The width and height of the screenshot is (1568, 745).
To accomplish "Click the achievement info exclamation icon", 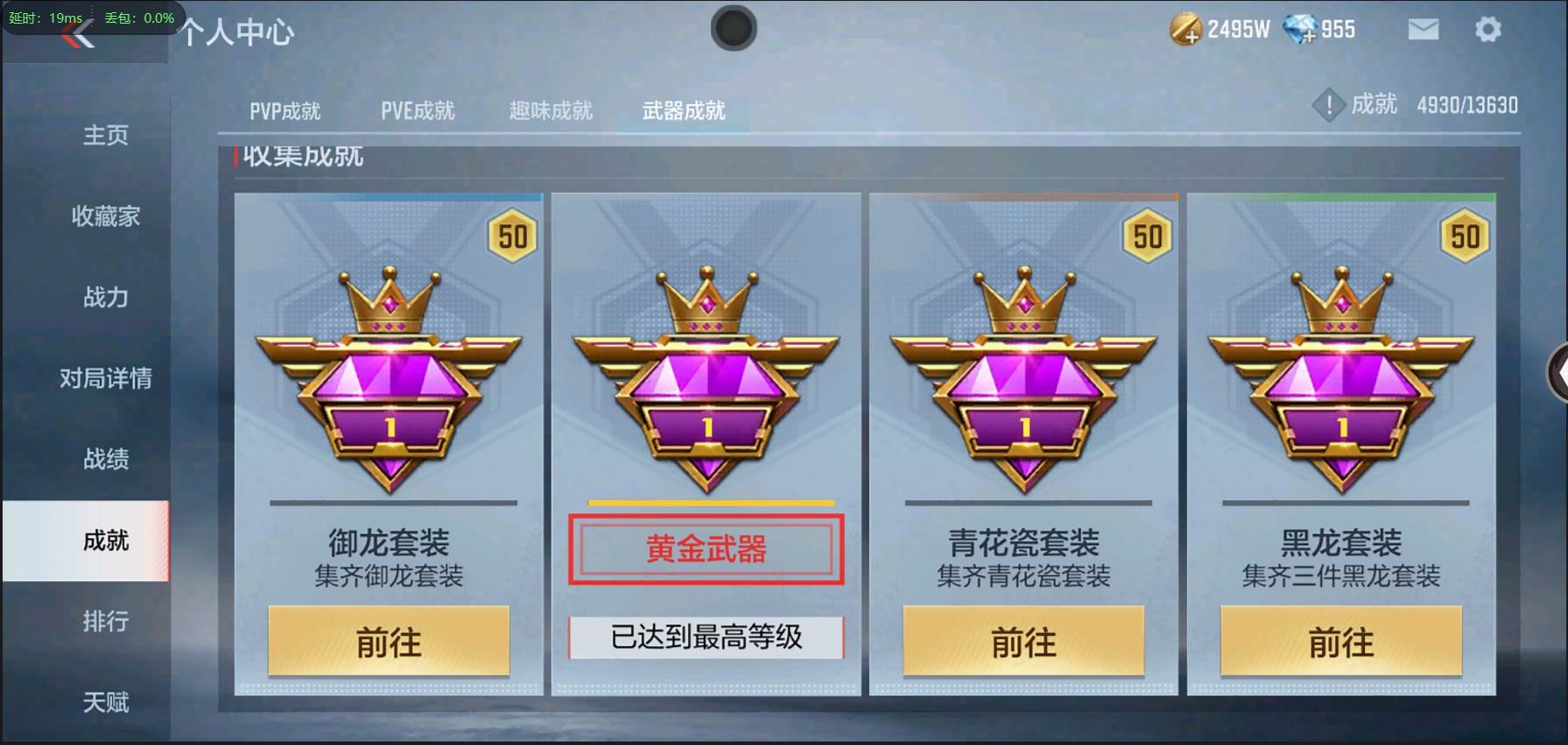I will point(1328,106).
